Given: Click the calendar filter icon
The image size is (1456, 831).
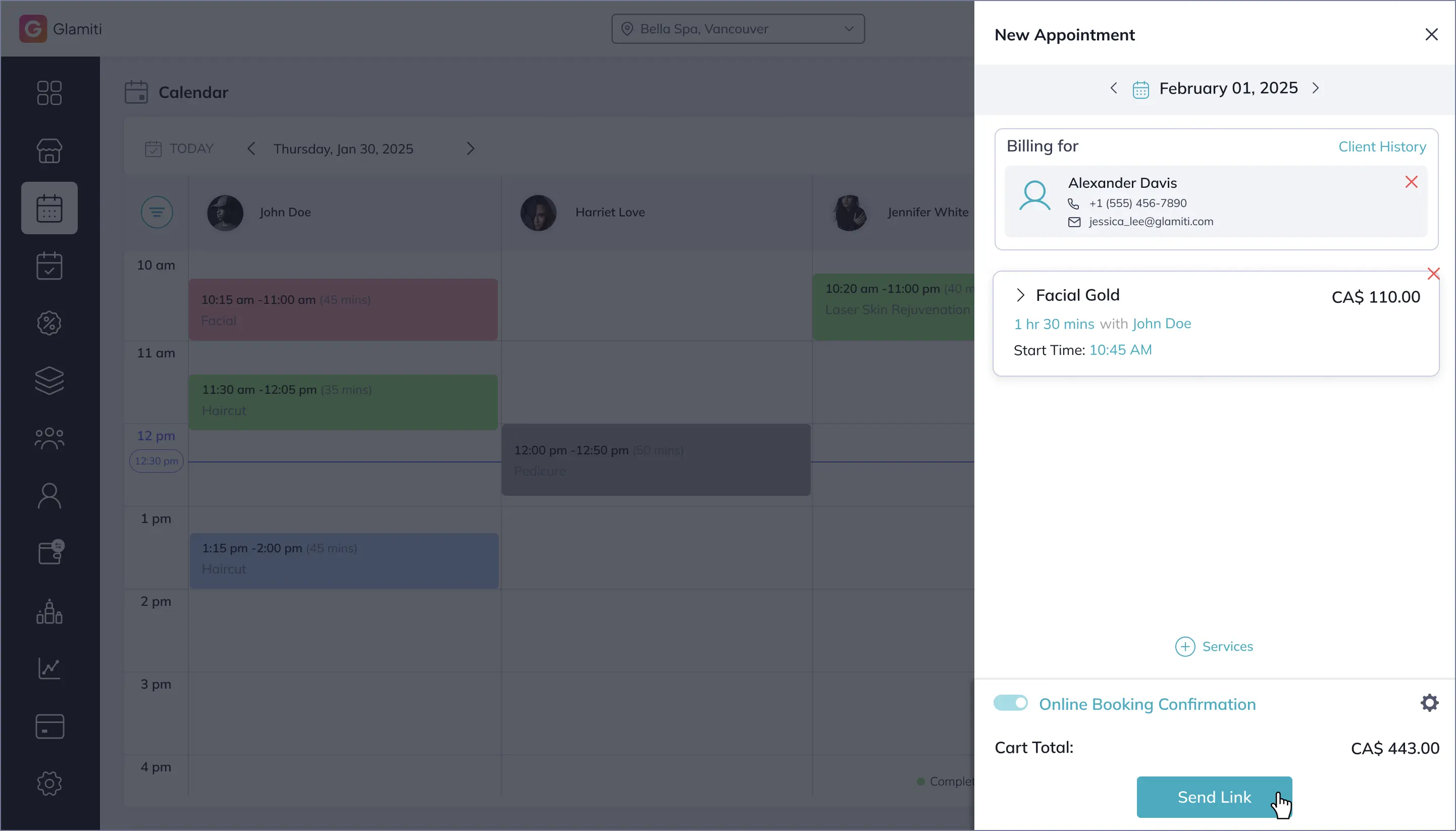Looking at the screenshot, I should [x=157, y=213].
